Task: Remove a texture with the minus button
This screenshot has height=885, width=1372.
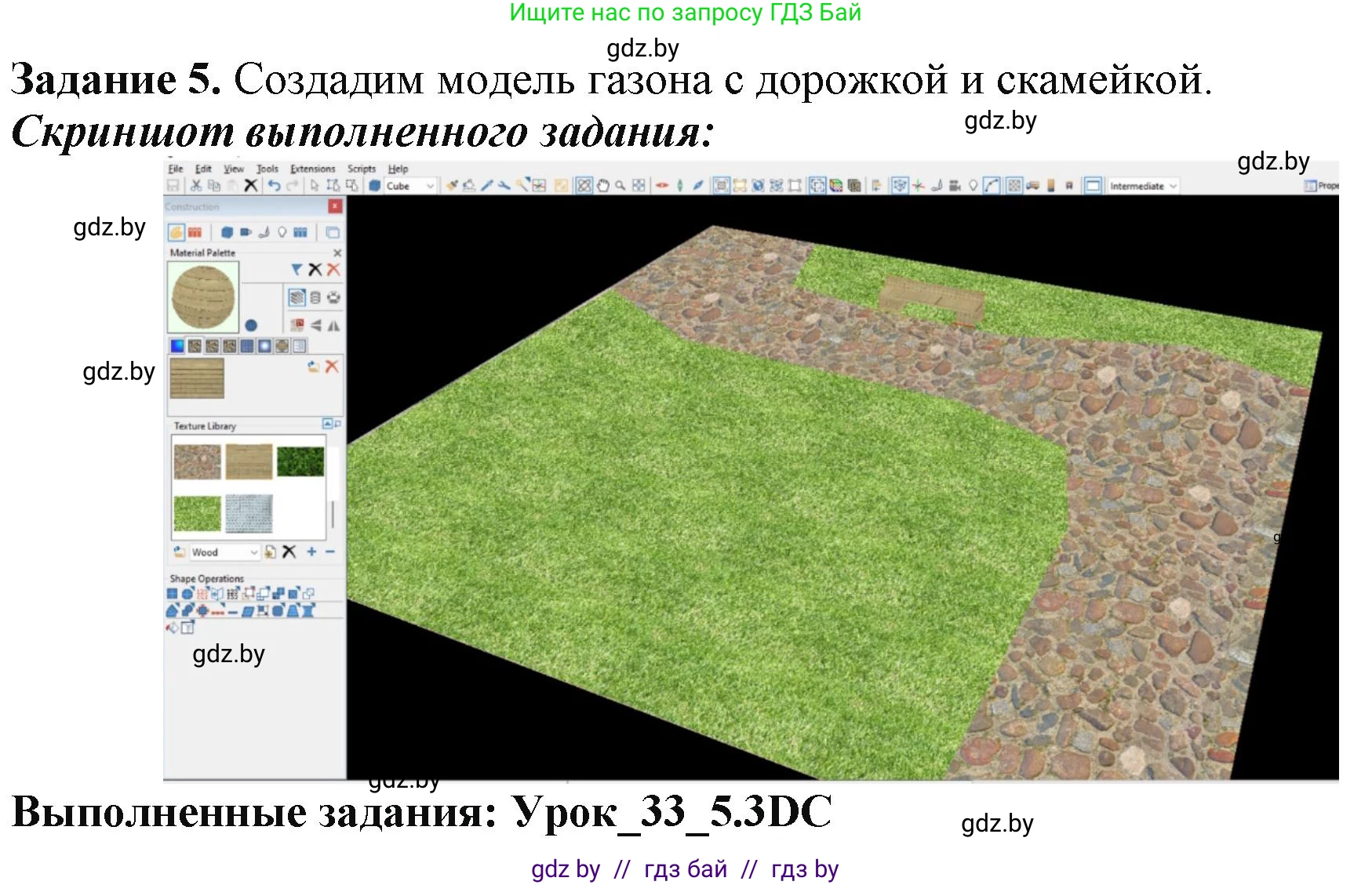Action: click(x=329, y=552)
